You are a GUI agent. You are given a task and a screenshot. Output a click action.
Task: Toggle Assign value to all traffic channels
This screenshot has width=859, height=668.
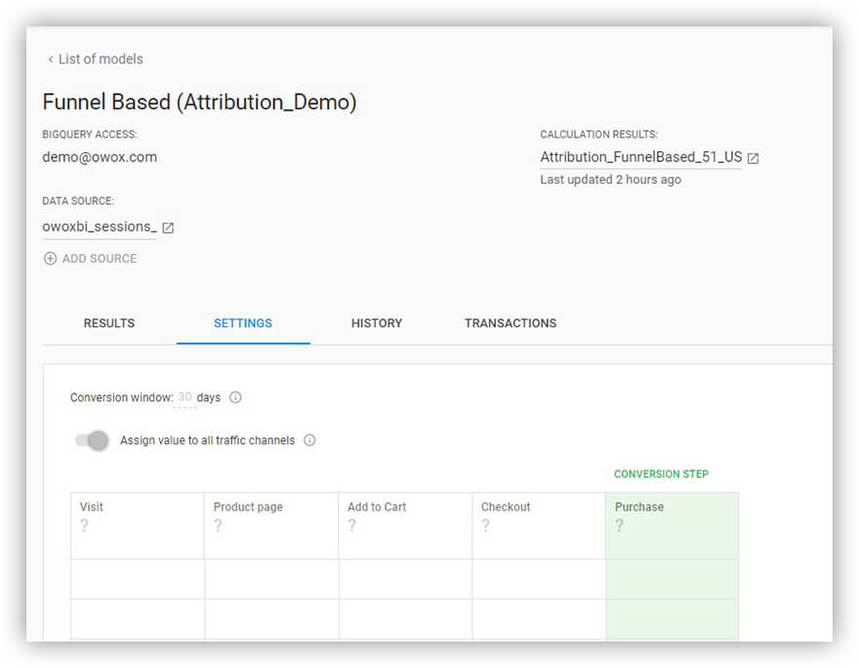tap(92, 441)
